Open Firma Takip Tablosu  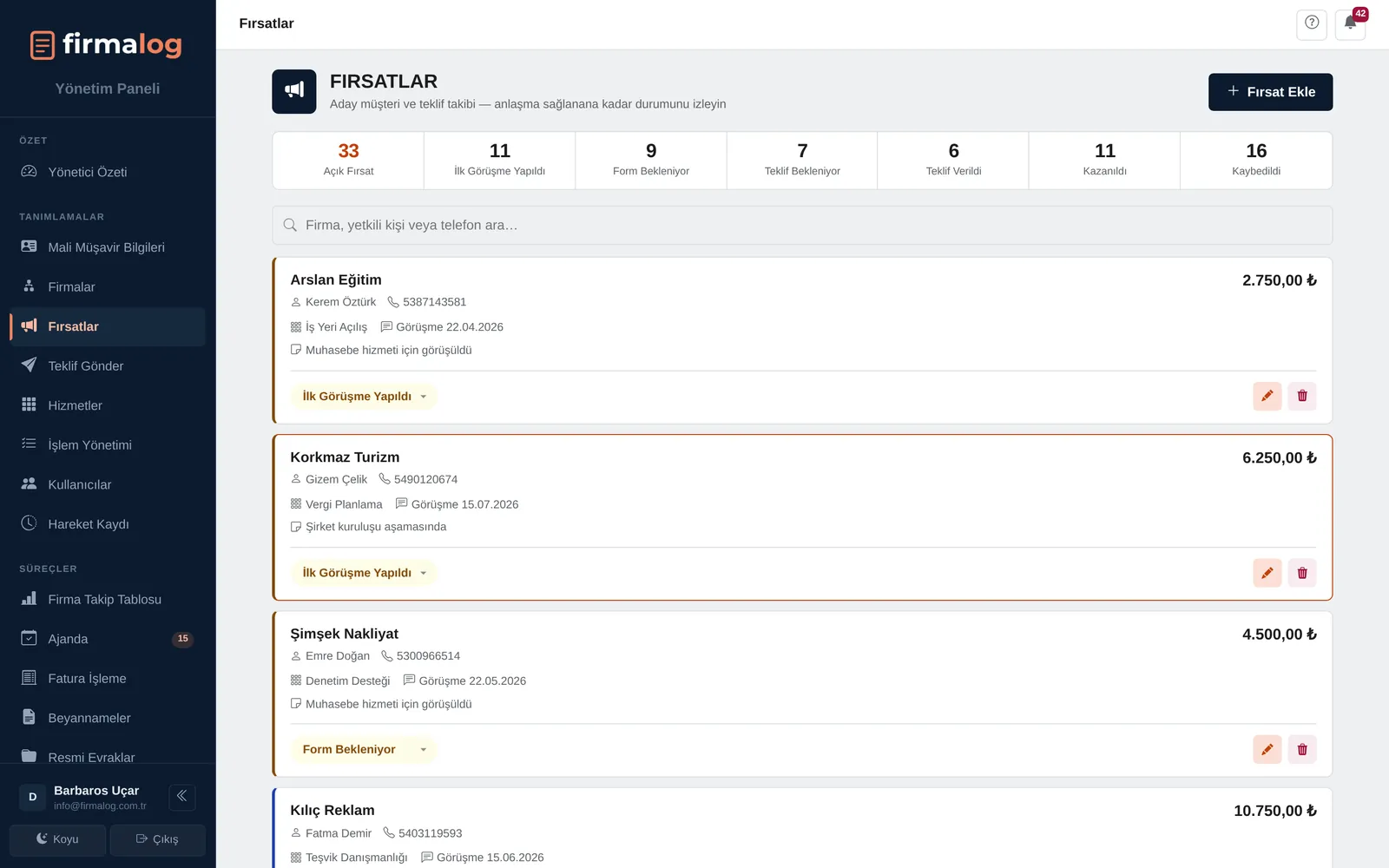(108, 599)
